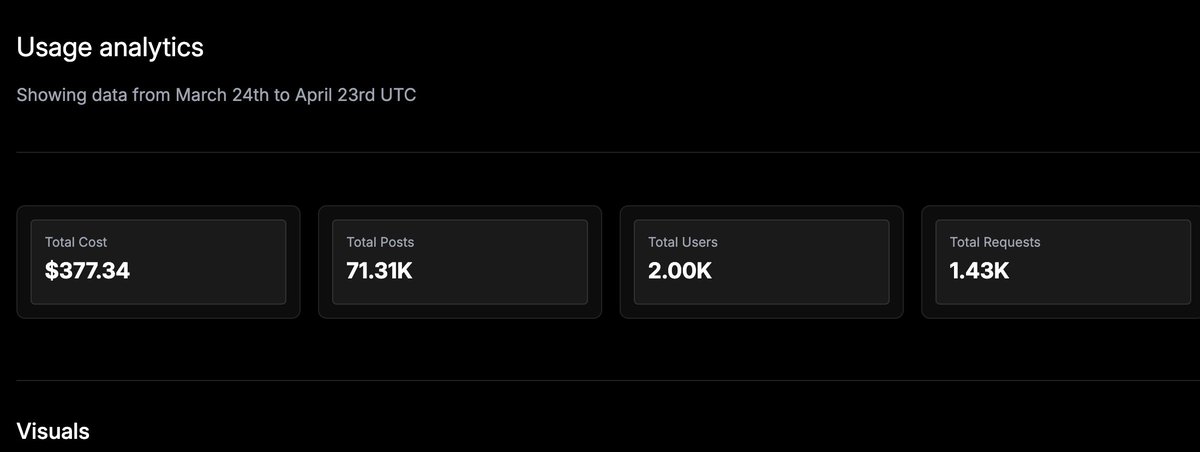The height and width of the screenshot is (452, 1200).
Task: Click the Total Posts label
Action: (x=380, y=242)
